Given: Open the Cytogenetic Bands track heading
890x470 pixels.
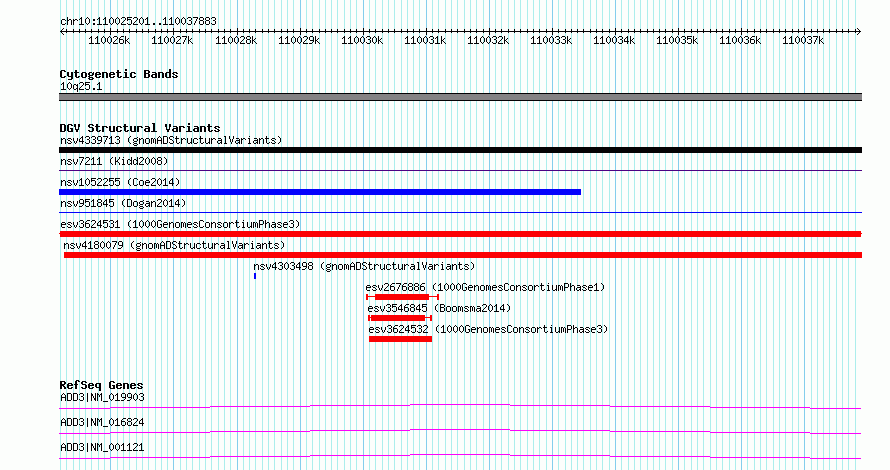Looking at the screenshot, I should pyautogui.click(x=119, y=74).
